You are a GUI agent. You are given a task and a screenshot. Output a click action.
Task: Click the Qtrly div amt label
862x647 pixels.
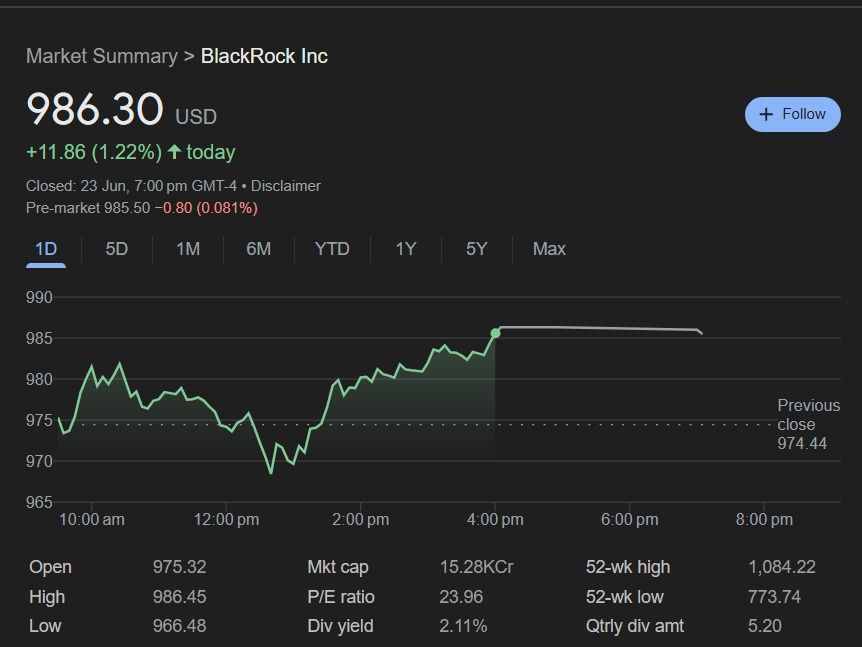[634, 626]
